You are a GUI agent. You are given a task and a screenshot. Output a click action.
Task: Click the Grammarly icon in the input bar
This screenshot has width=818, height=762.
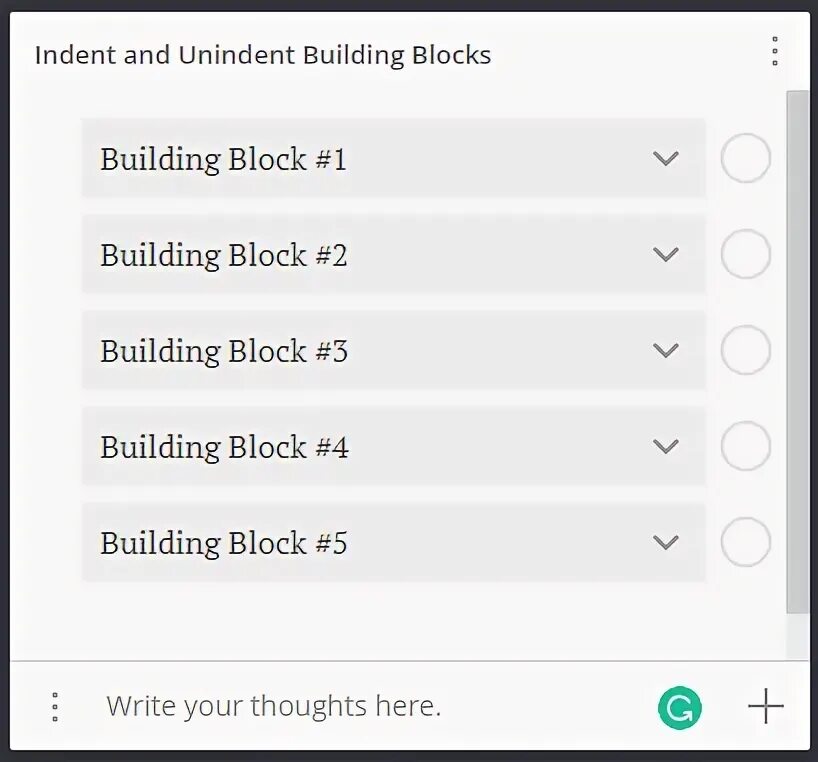pos(679,708)
